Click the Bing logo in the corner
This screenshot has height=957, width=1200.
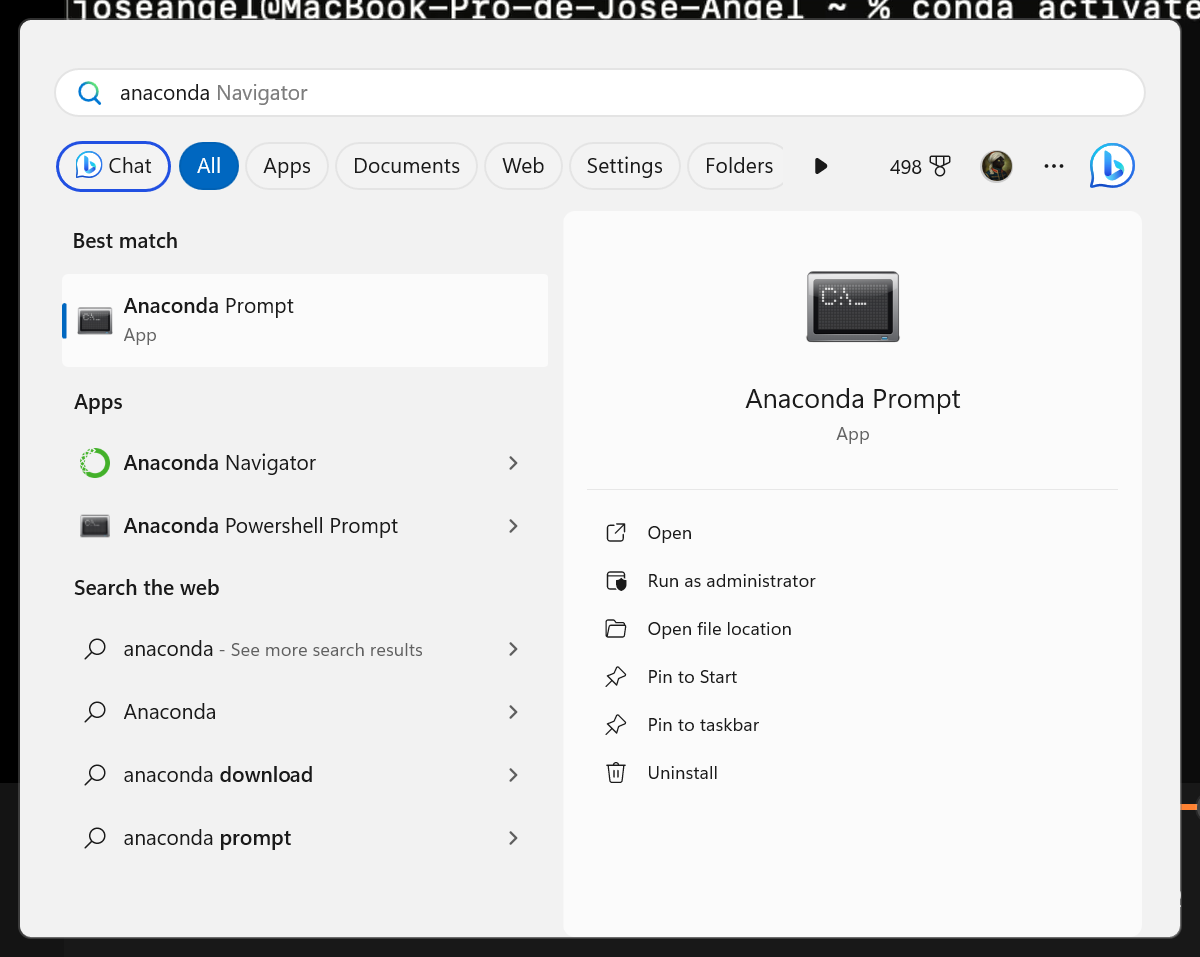click(1111, 166)
